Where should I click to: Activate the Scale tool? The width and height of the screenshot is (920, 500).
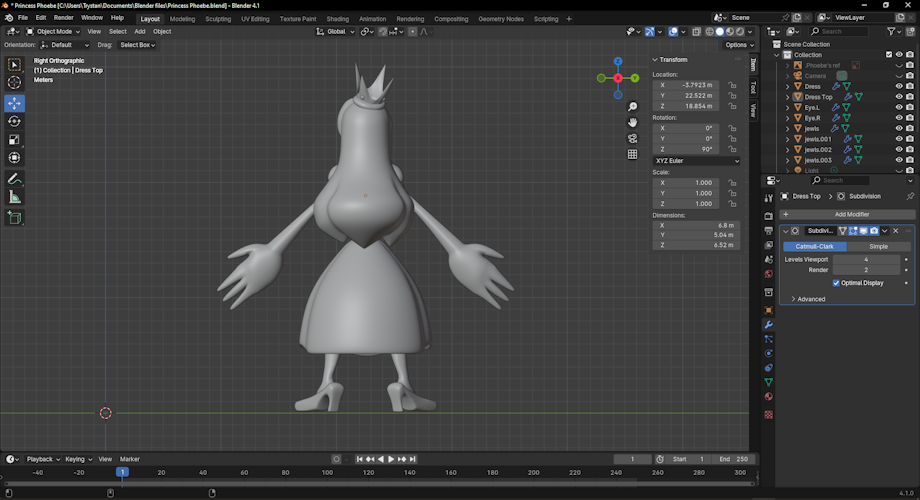pos(14,140)
